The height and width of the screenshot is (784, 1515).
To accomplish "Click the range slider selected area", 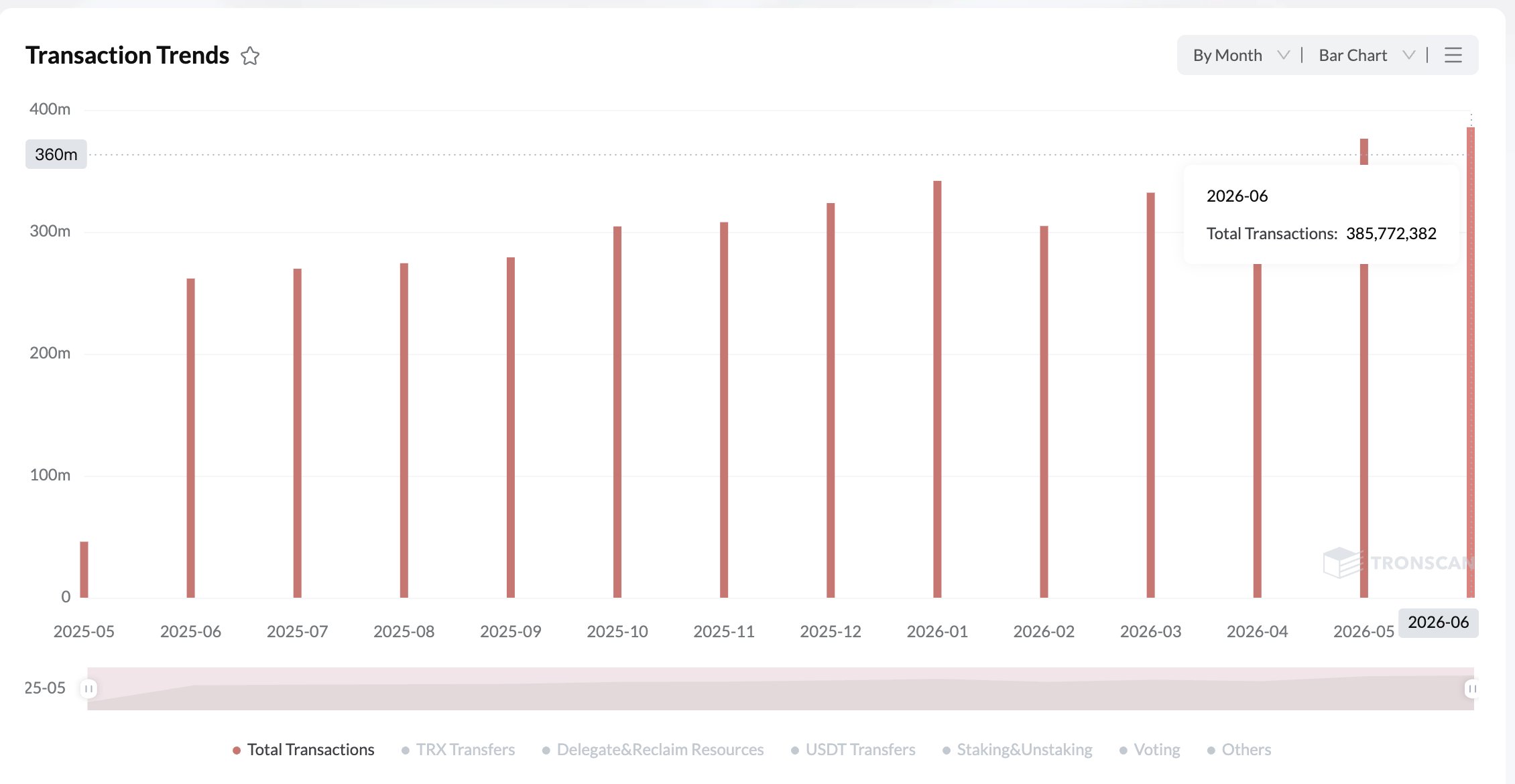I will tap(780, 689).
